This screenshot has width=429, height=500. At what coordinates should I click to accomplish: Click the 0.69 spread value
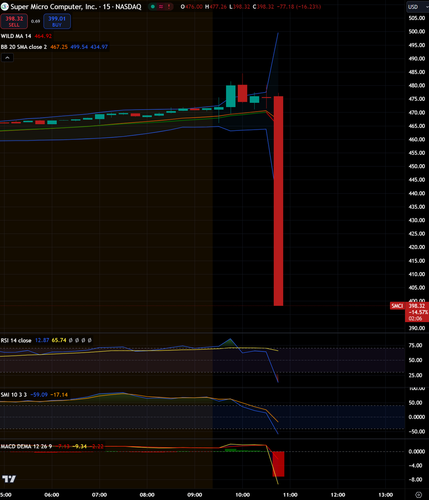(x=35, y=21)
